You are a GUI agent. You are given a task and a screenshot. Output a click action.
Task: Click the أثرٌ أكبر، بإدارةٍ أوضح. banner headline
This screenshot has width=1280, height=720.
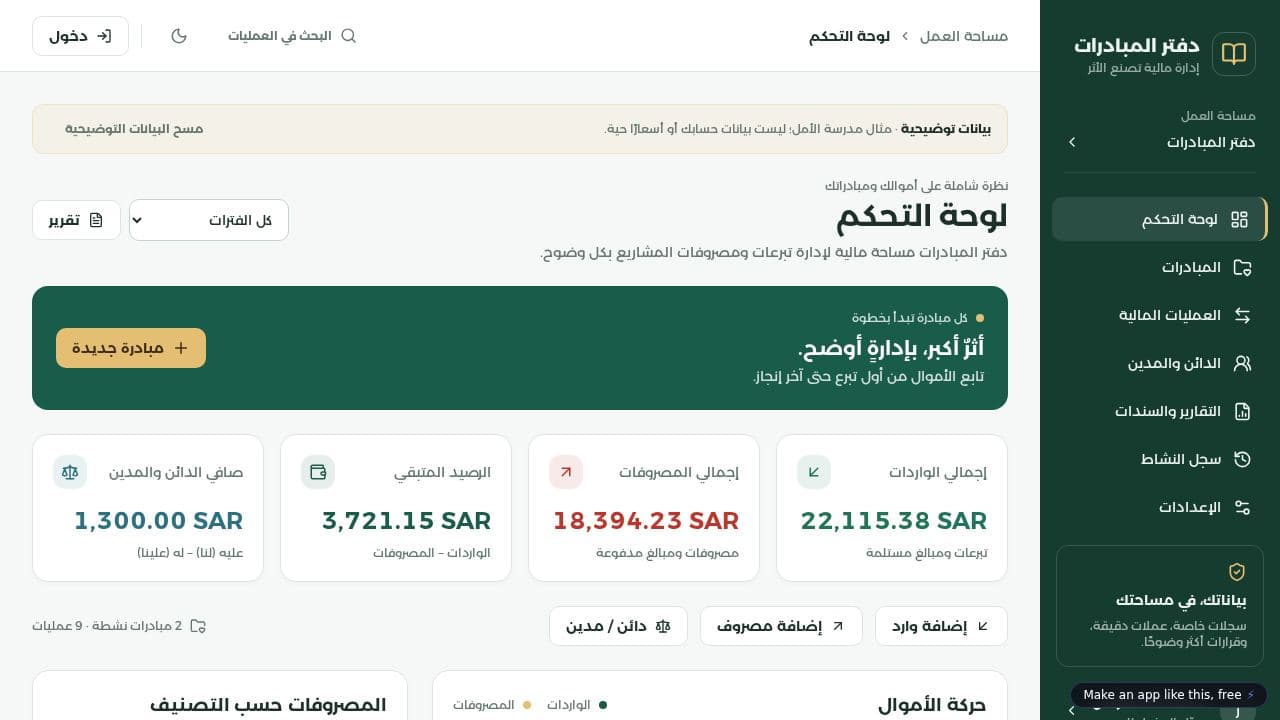pyautogui.click(x=891, y=348)
